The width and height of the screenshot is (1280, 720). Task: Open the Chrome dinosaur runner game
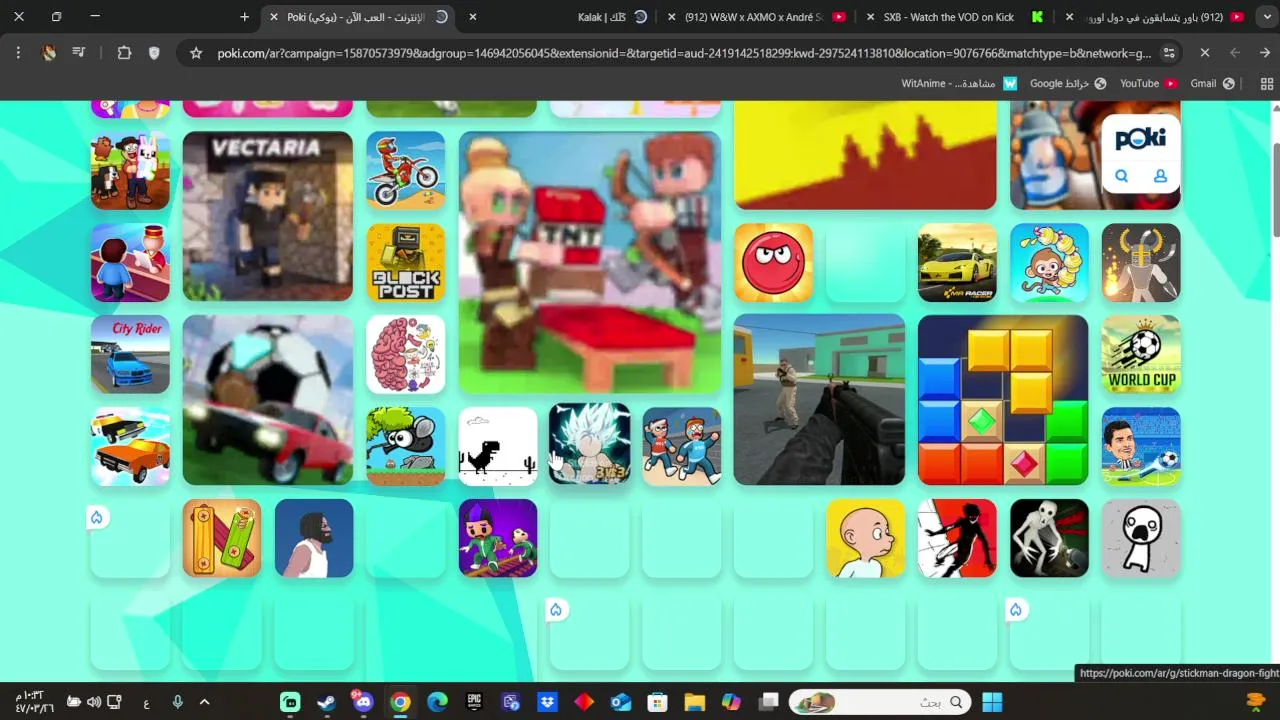click(x=498, y=446)
